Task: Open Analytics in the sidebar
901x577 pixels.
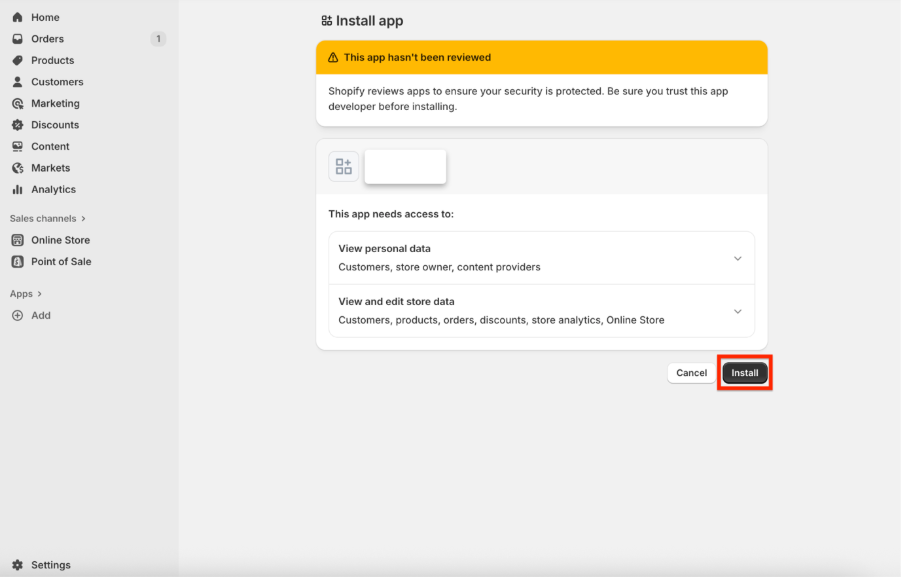Action: pos(53,189)
